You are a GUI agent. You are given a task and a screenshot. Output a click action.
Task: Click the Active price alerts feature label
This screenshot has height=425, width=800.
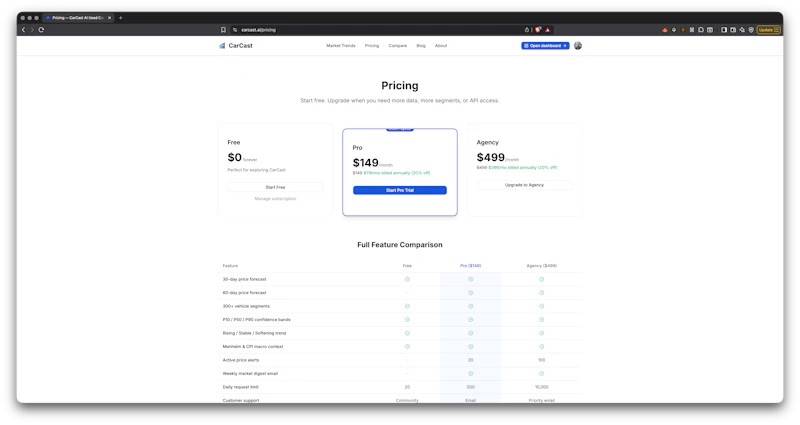[x=241, y=360]
